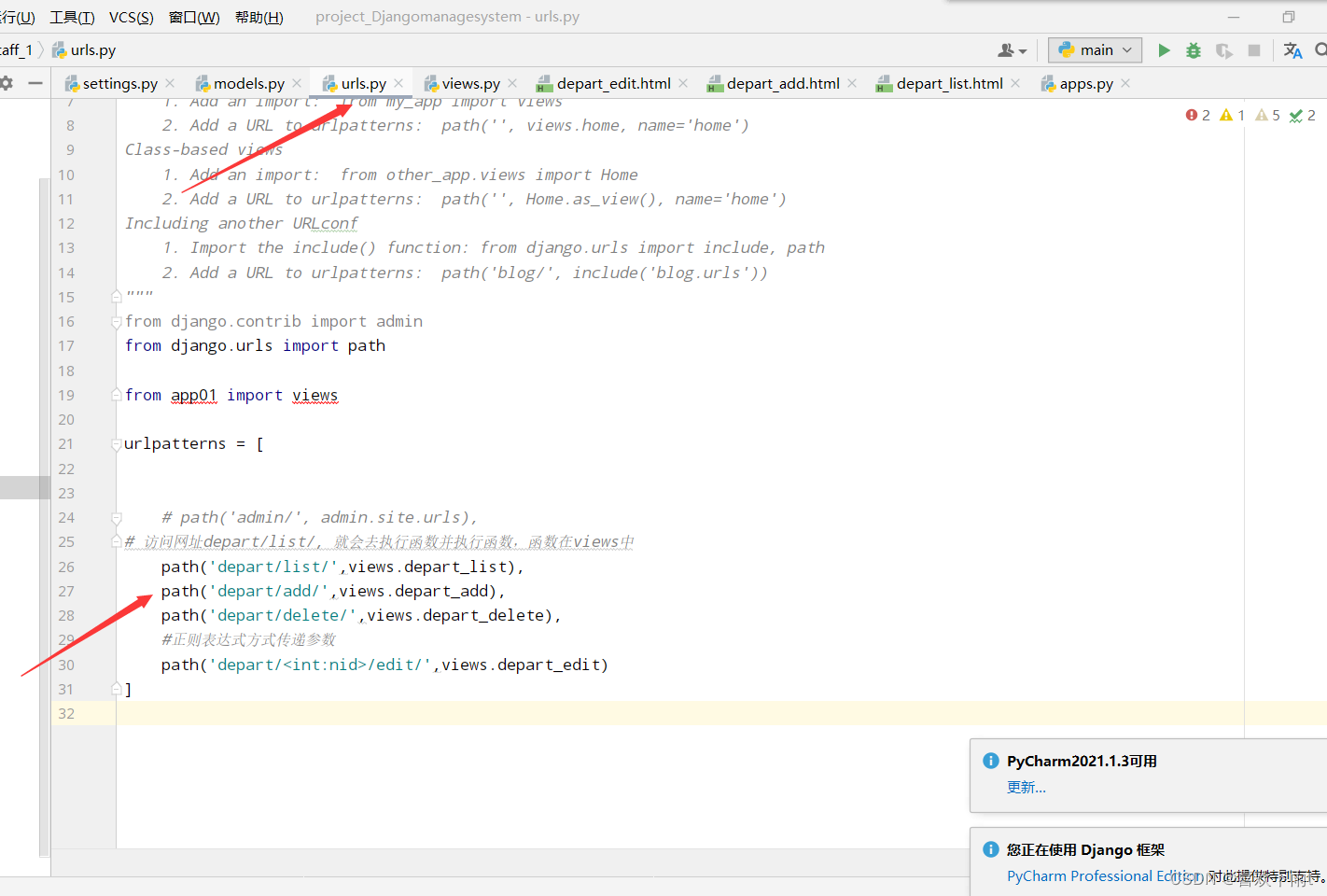Click the 更新... link in PyCharm notification
The width and height of the screenshot is (1327, 896).
[x=1026, y=788]
